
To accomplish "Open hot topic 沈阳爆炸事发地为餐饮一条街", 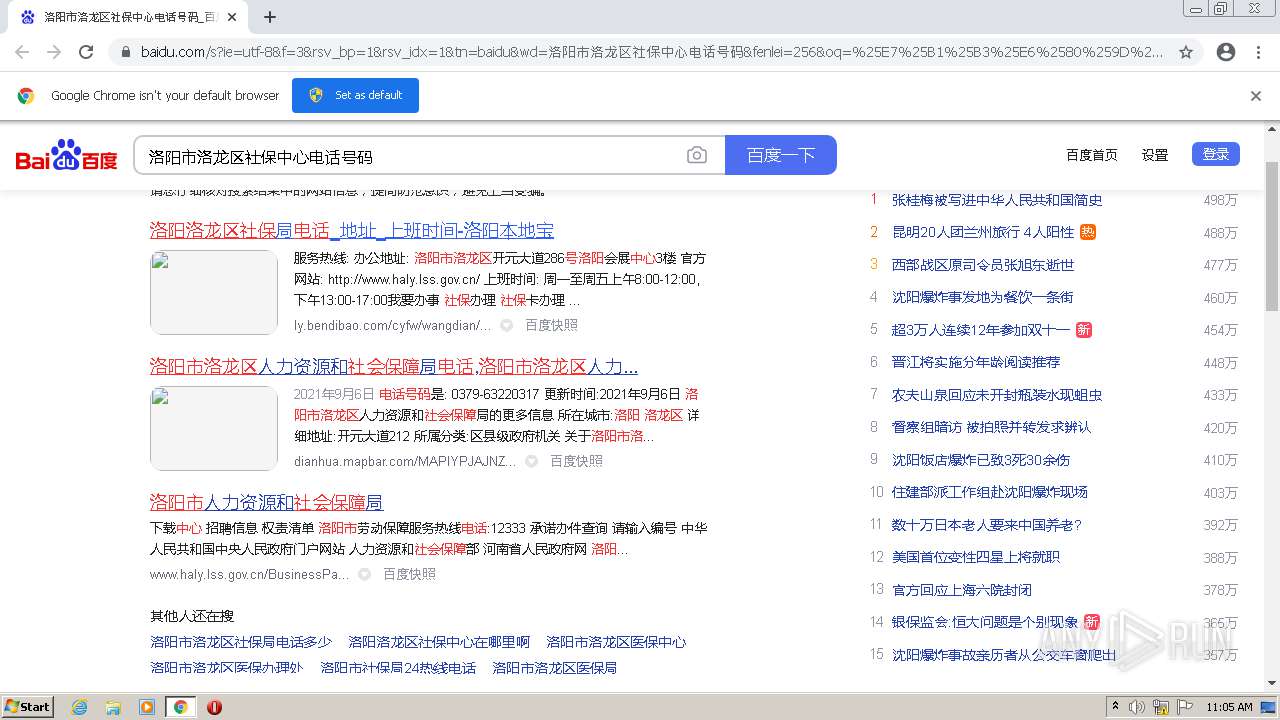I will (x=983, y=297).
